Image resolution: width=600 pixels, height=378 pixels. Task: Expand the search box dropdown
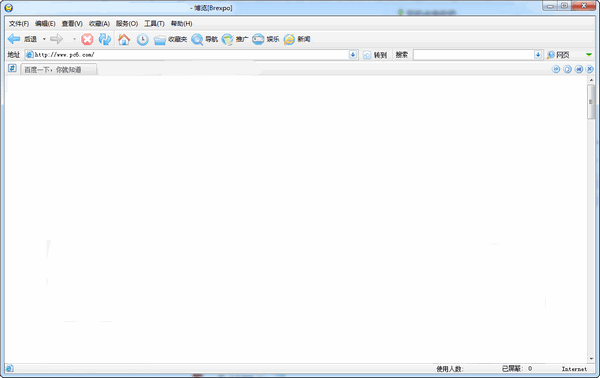[x=538, y=55]
